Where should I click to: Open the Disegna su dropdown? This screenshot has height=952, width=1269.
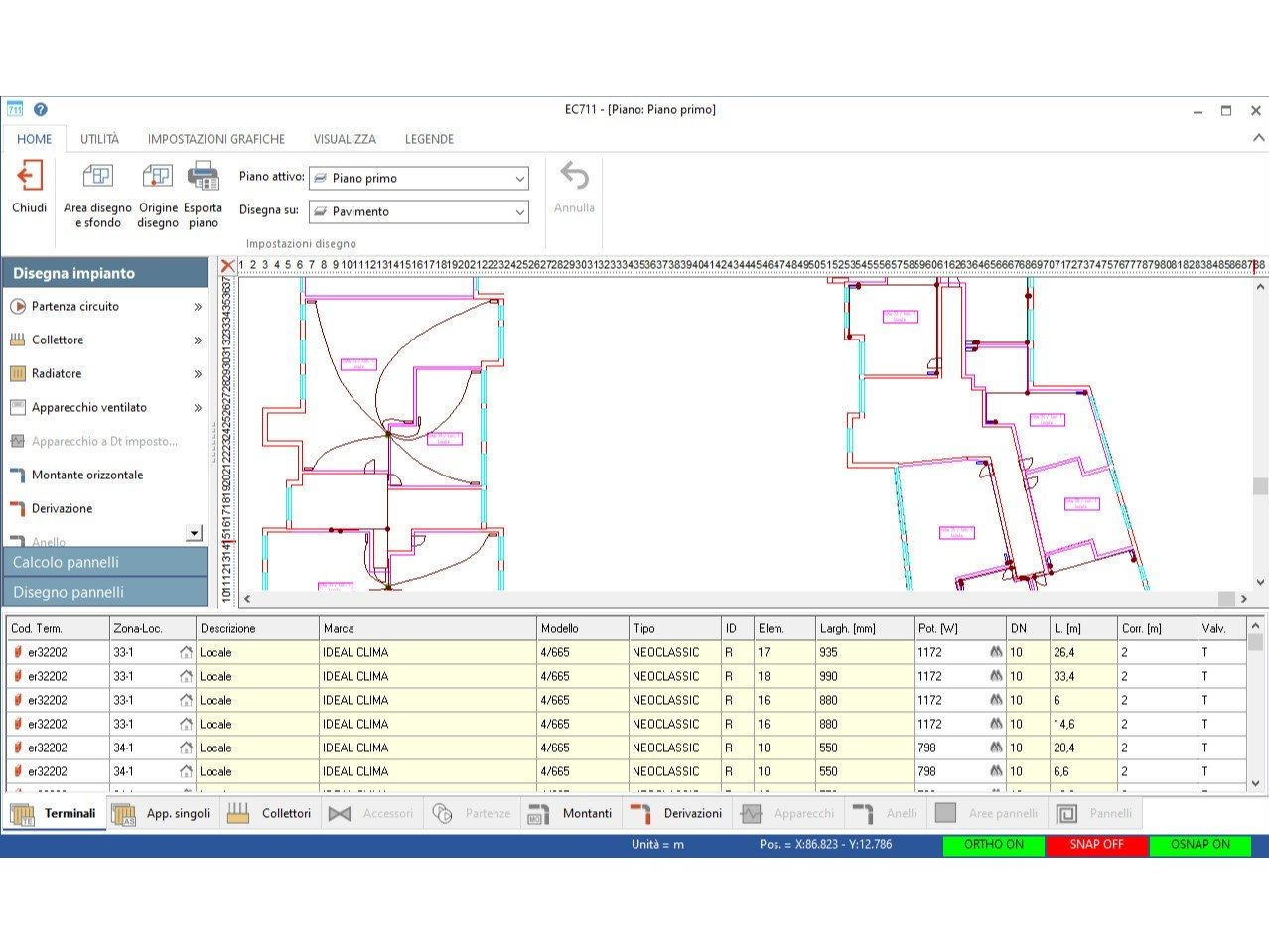[418, 212]
